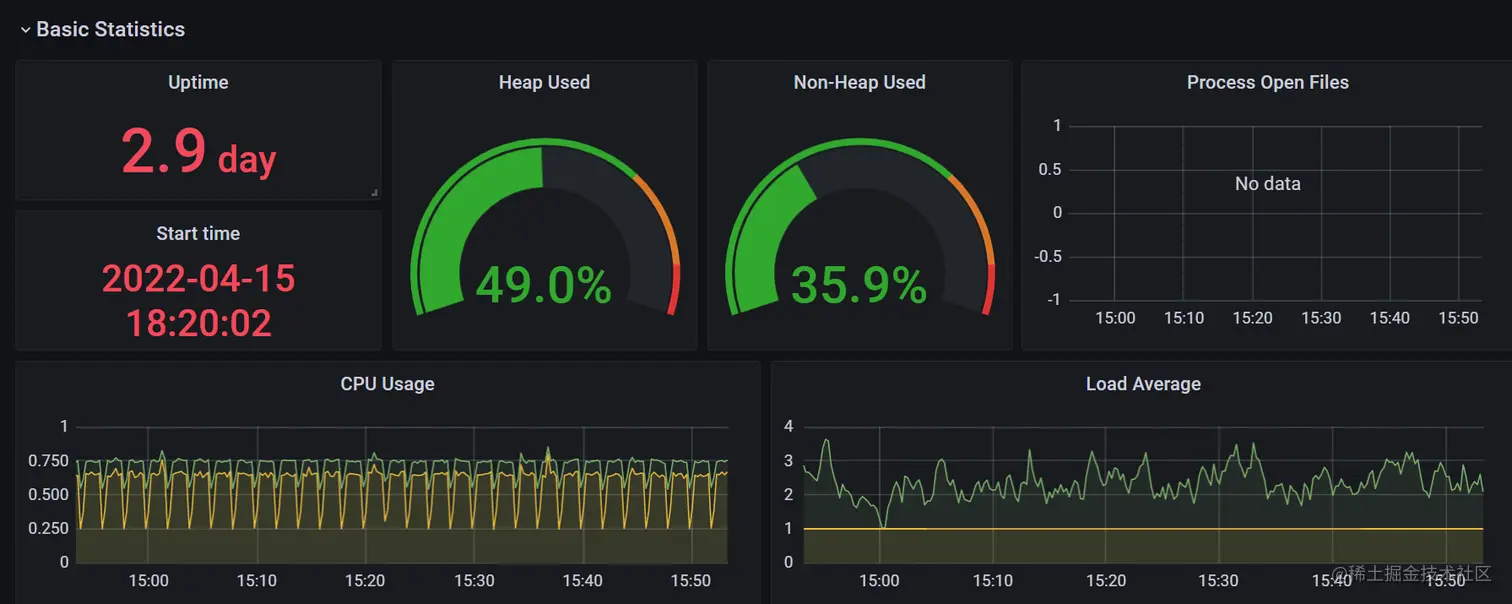Open the Uptime panel title menu
1512x604 pixels.
[198, 82]
